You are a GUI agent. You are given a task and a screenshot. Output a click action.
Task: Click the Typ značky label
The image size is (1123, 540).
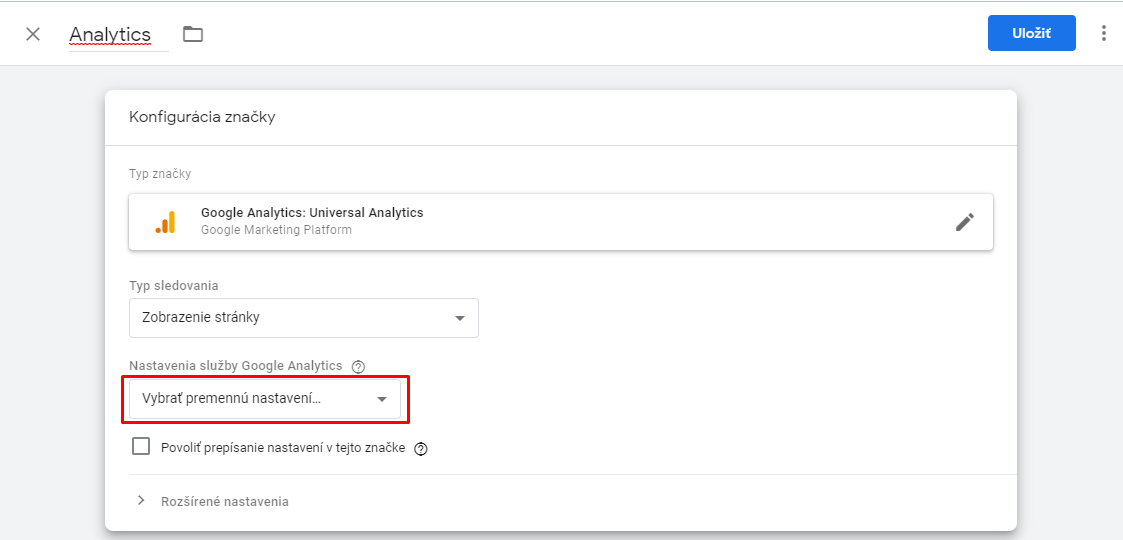[x=160, y=174]
